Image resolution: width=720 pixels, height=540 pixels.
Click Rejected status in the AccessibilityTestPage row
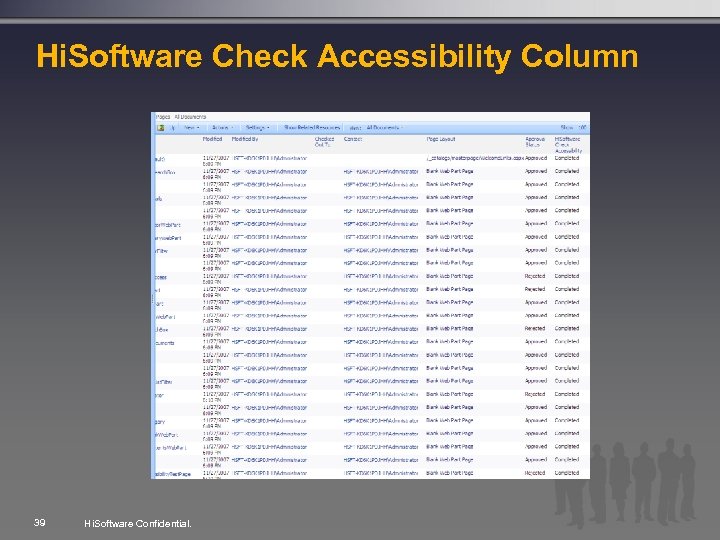coord(534,473)
